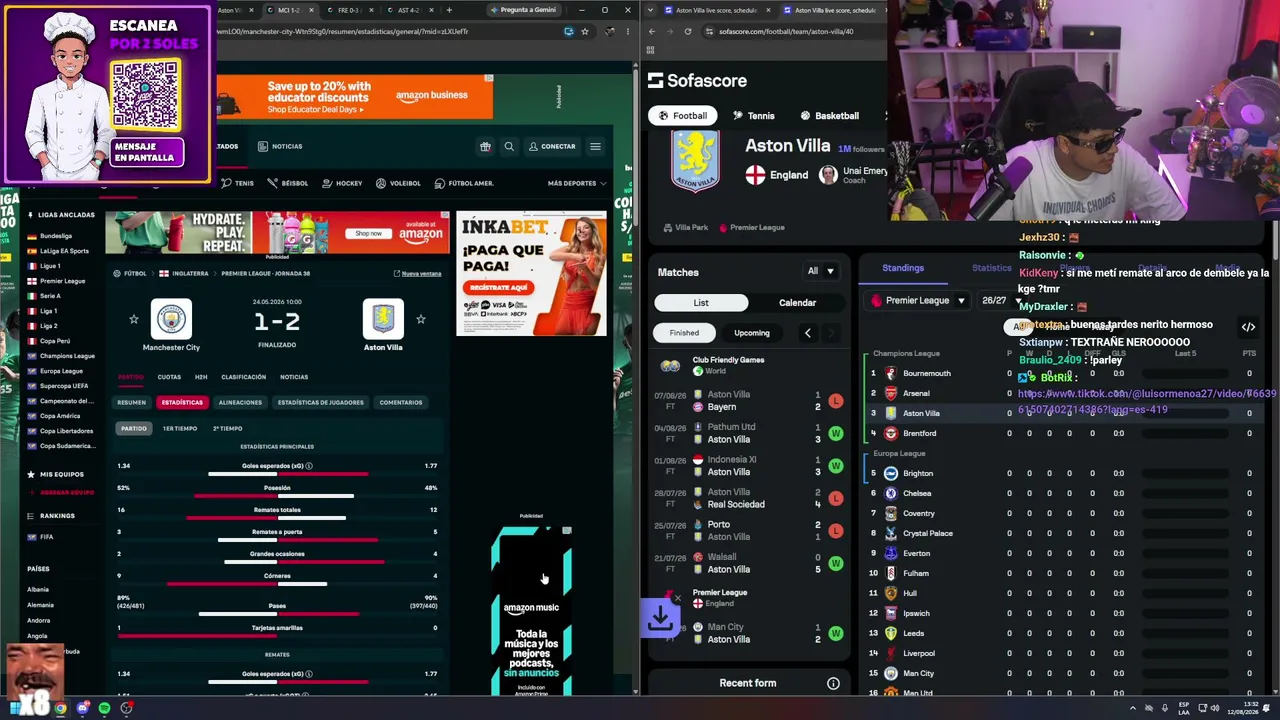The image size is (1280, 720).
Task: Select the Basketball sport in Sofascore
Action: click(x=830, y=116)
